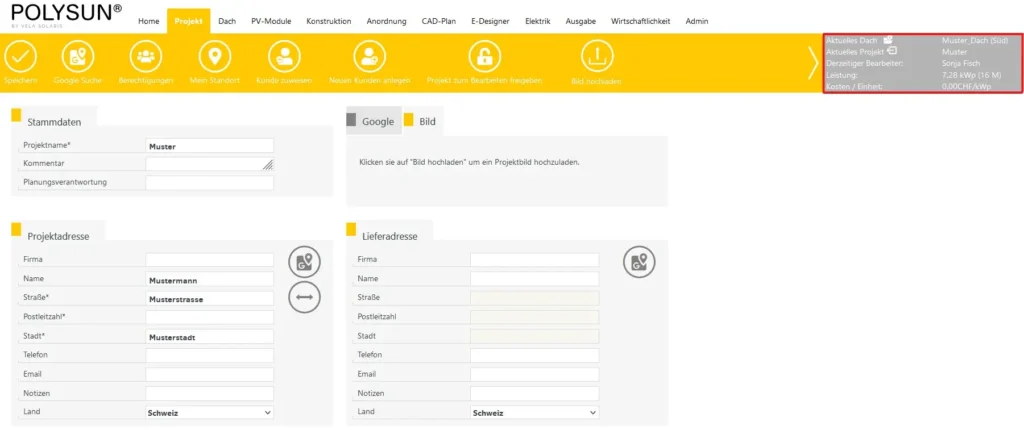Click the Google map icon beside Projektadresse

click(x=304, y=263)
